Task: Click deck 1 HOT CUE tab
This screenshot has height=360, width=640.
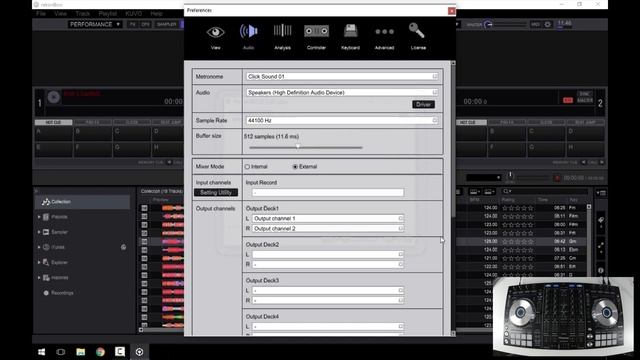Action: click(x=53, y=122)
